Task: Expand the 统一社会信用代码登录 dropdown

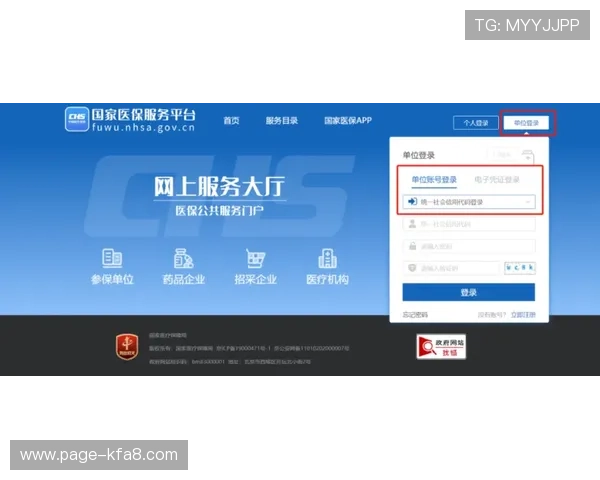Action: (469, 202)
